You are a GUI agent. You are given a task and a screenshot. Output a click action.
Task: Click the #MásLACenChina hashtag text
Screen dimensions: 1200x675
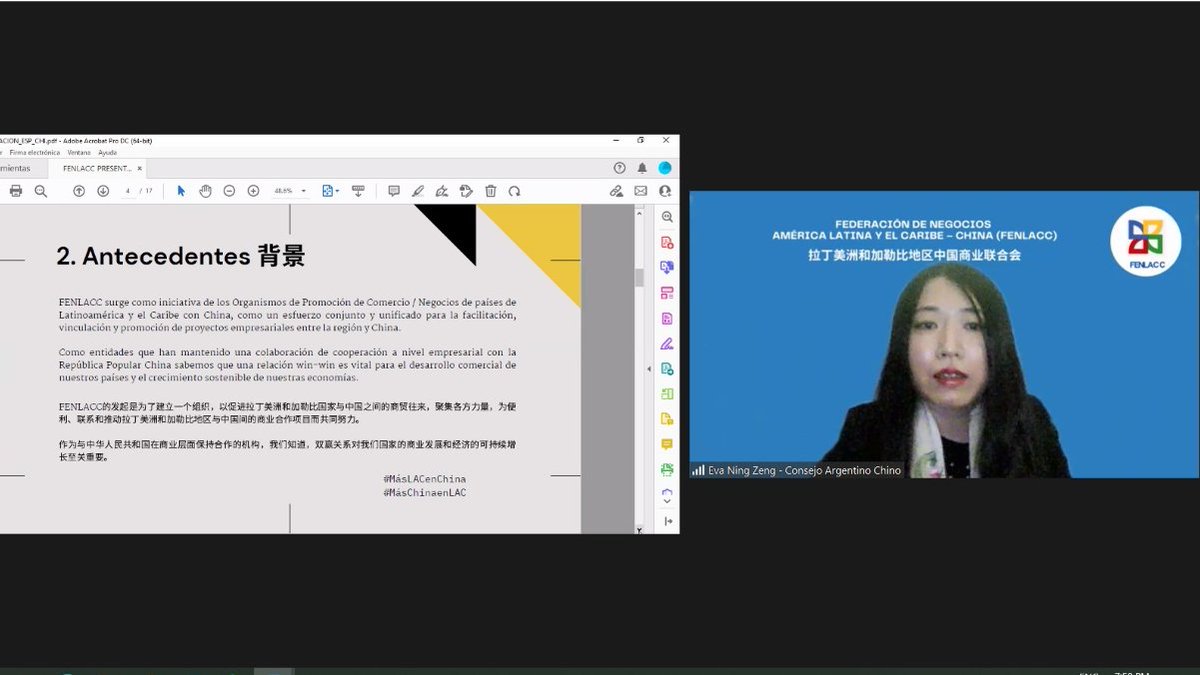click(x=424, y=479)
